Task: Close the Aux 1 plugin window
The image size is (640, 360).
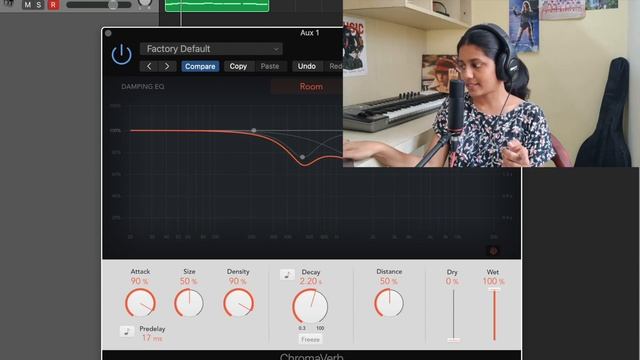Action: (108, 33)
